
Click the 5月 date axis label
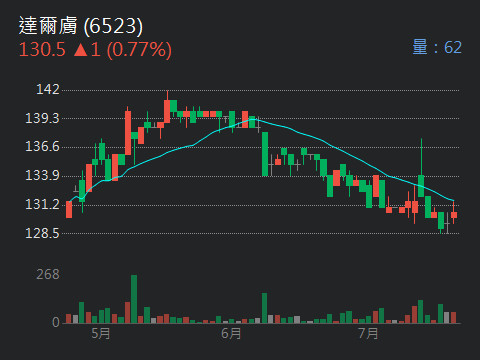pos(101,333)
